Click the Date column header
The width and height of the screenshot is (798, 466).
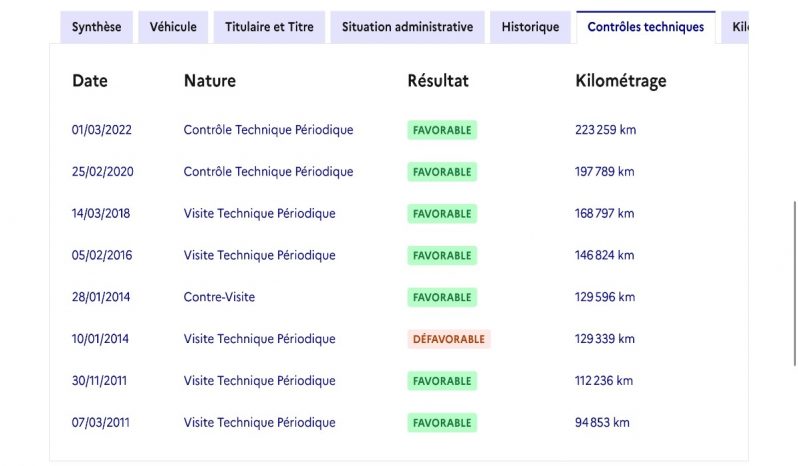(90, 81)
